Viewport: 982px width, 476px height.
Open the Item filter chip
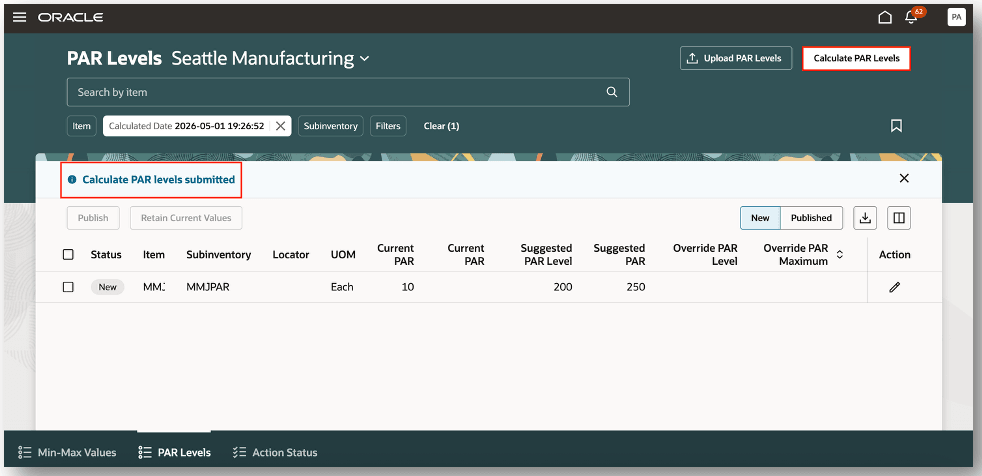click(x=81, y=126)
